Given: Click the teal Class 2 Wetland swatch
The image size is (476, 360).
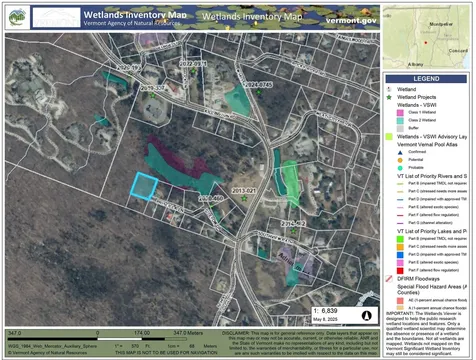Looking at the screenshot, I should pyautogui.click(x=400, y=121).
